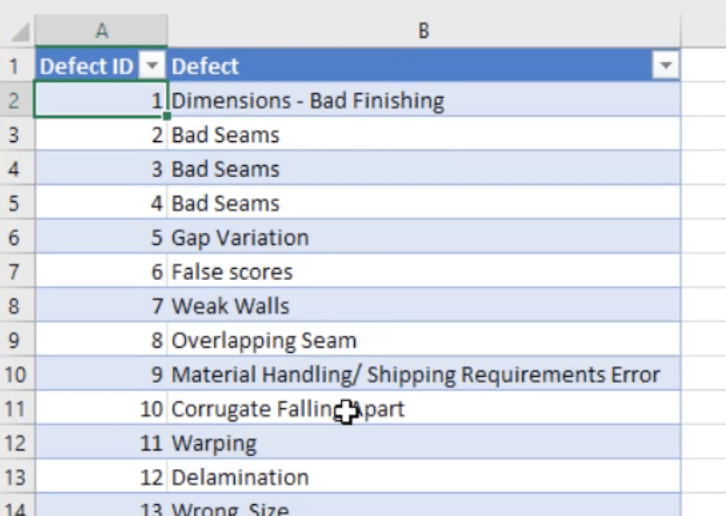Select the Gap Variation cell
The image size is (726, 516).
point(424,237)
